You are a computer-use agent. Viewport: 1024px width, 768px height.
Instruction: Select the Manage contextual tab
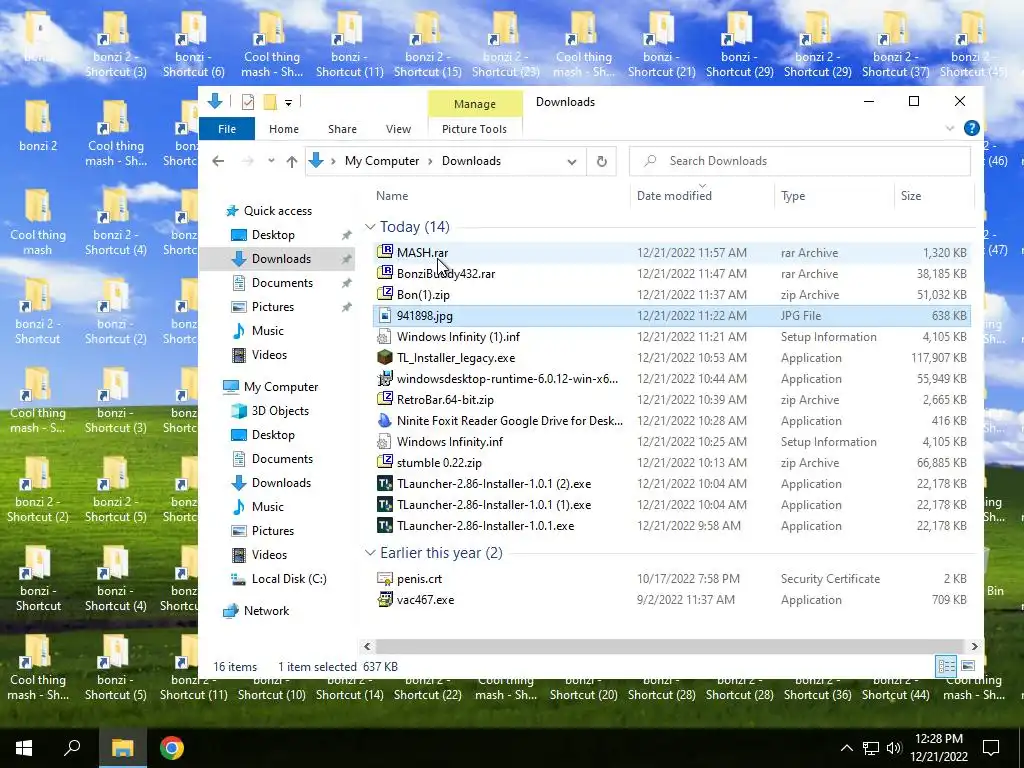475,104
